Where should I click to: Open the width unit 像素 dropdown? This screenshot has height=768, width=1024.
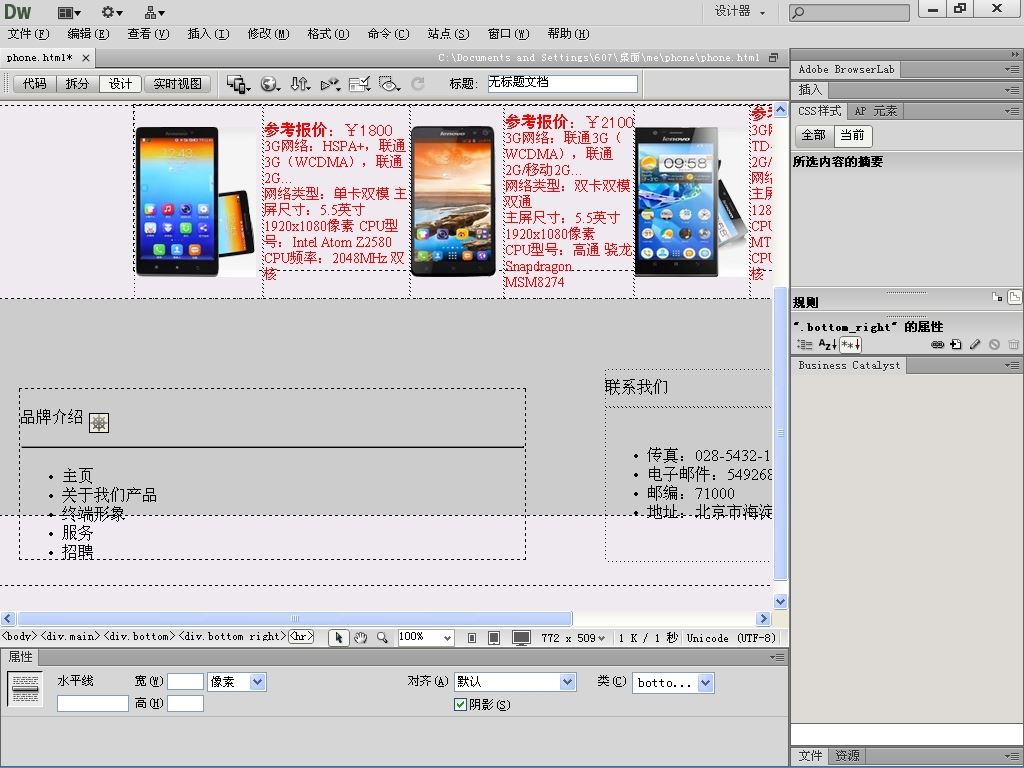[236, 682]
